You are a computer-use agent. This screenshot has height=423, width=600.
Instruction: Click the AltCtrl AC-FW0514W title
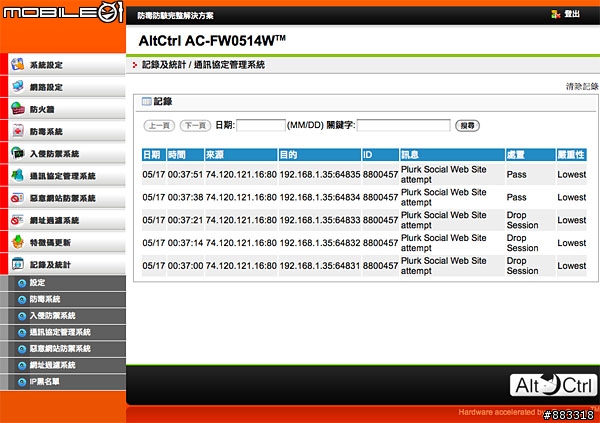212,41
